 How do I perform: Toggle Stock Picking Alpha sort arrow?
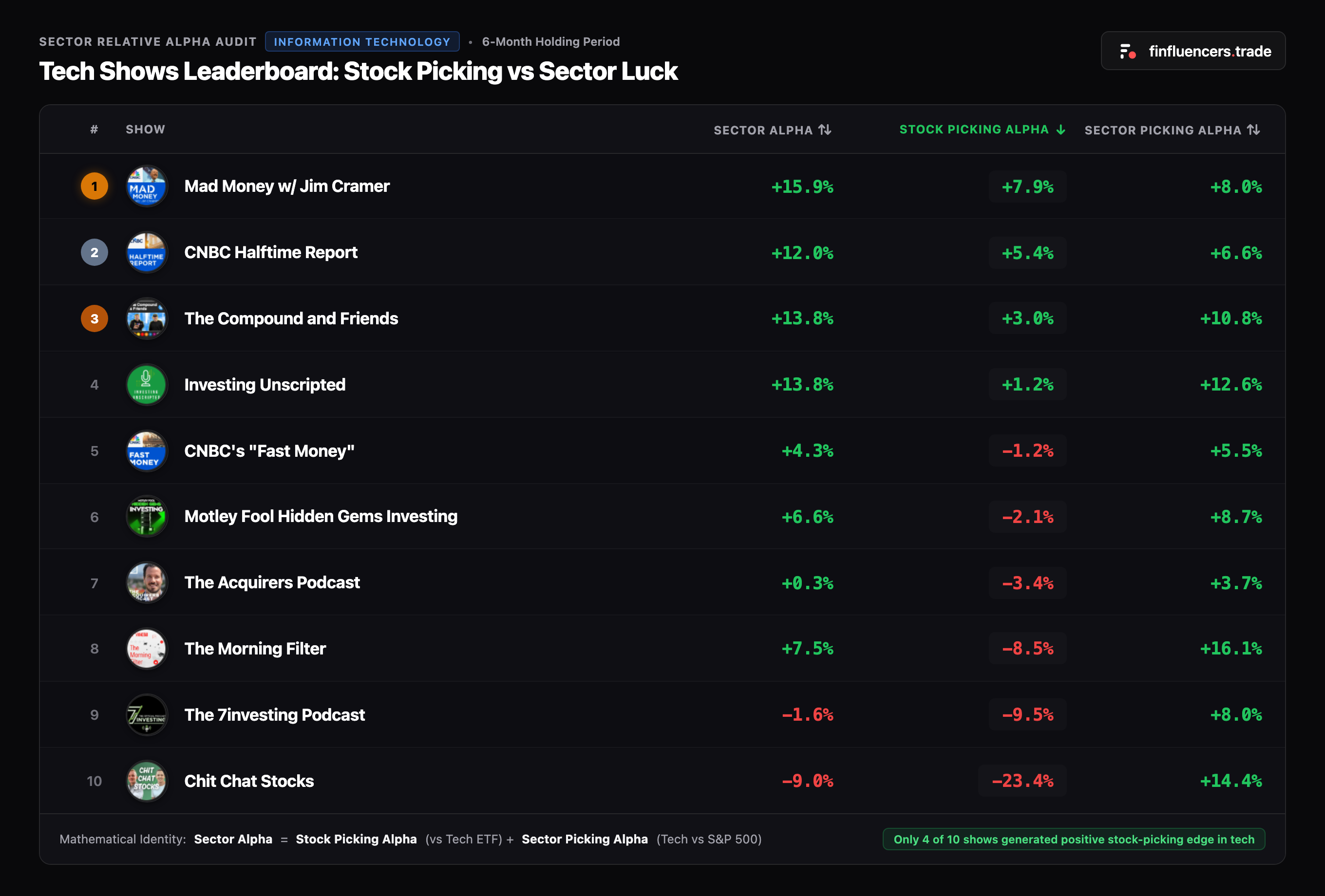point(1060,130)
